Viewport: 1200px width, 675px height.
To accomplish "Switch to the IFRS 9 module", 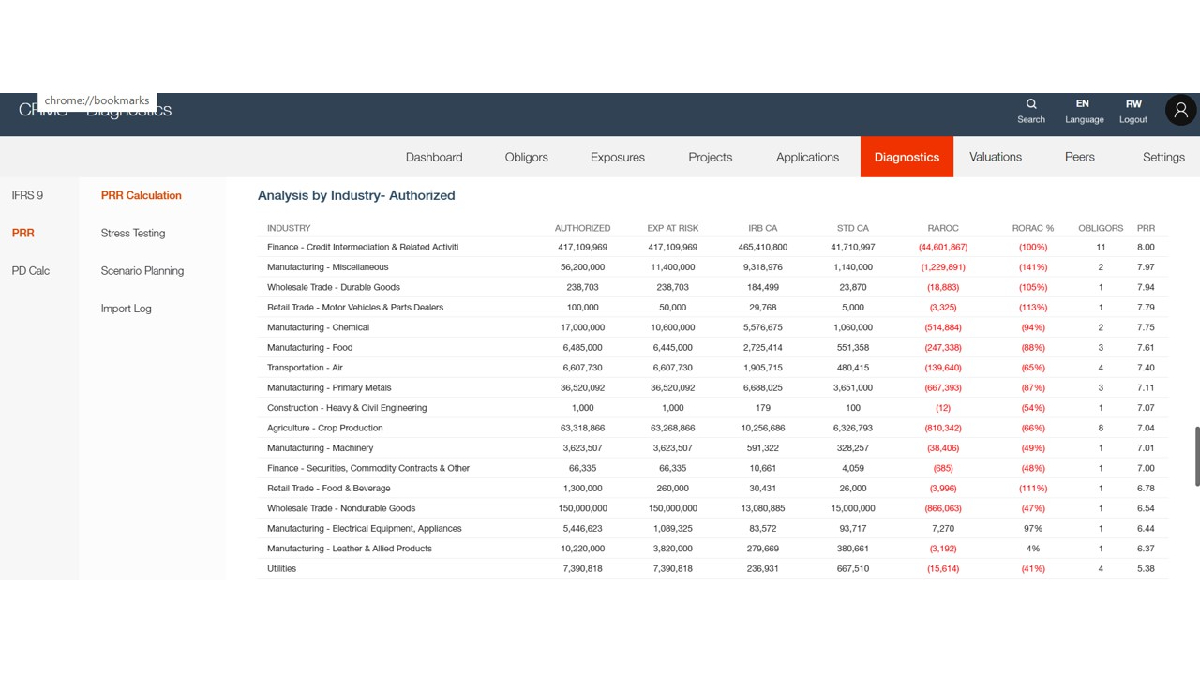I will coord(27,195).
